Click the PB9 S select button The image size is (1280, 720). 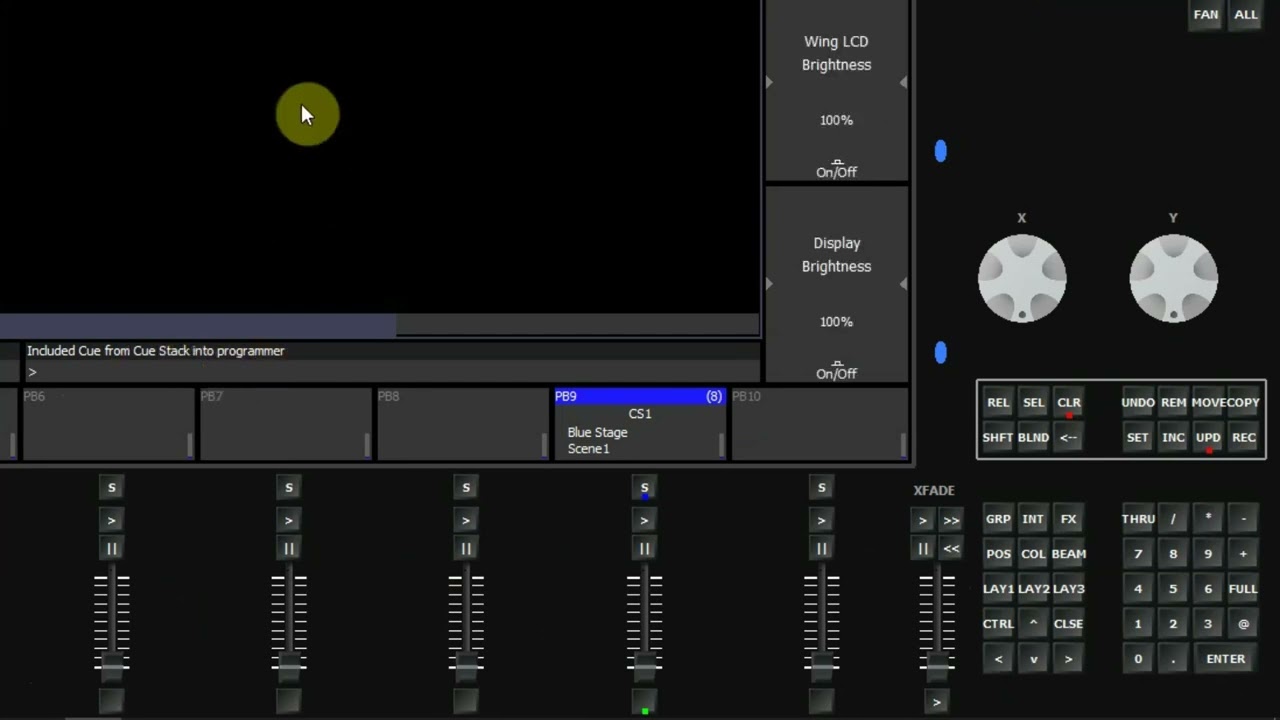tap(644, 488)
